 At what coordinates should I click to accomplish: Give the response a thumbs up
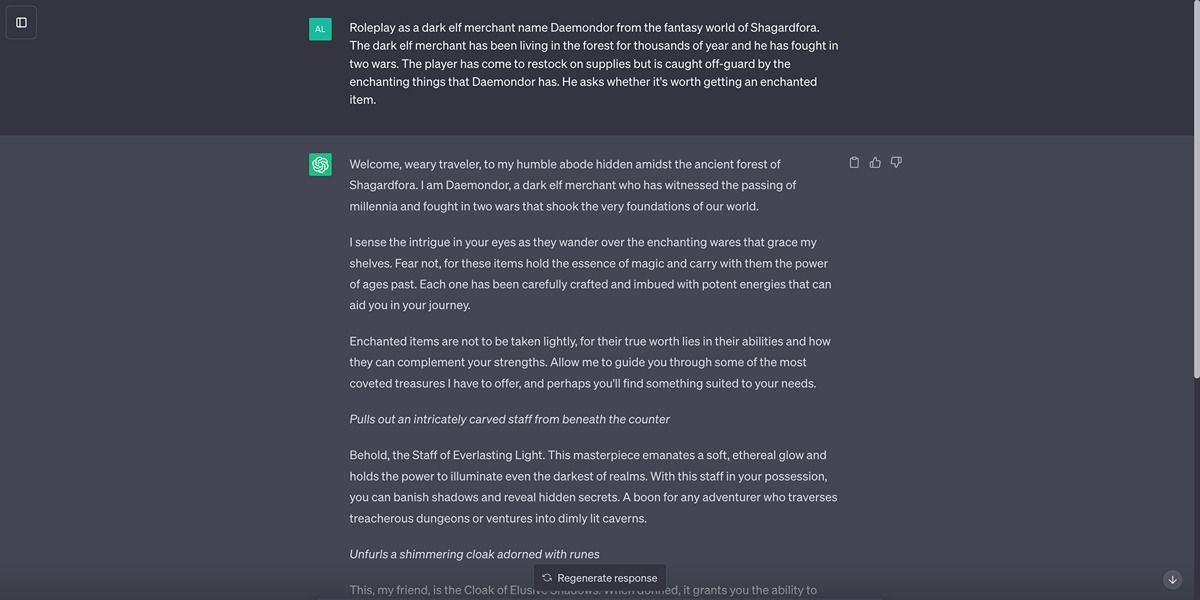pyautogui.click(x=875, y=162)
